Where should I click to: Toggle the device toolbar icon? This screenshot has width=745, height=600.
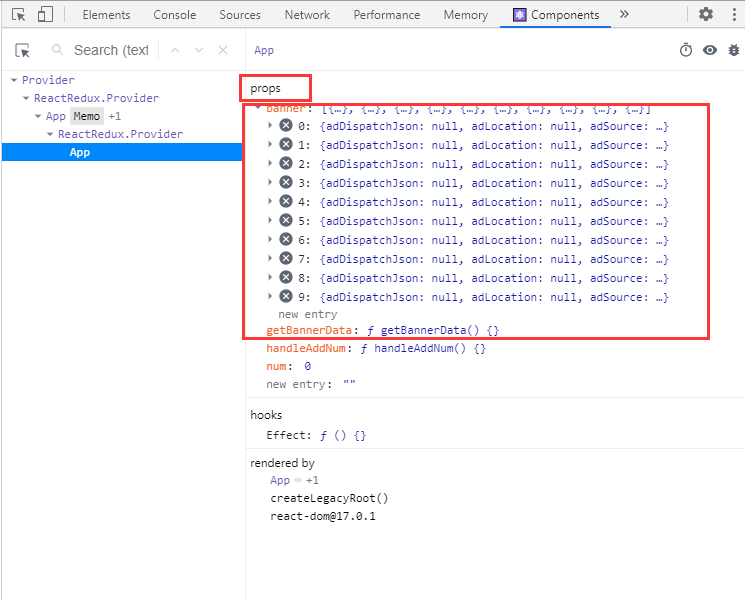(45, 15)
